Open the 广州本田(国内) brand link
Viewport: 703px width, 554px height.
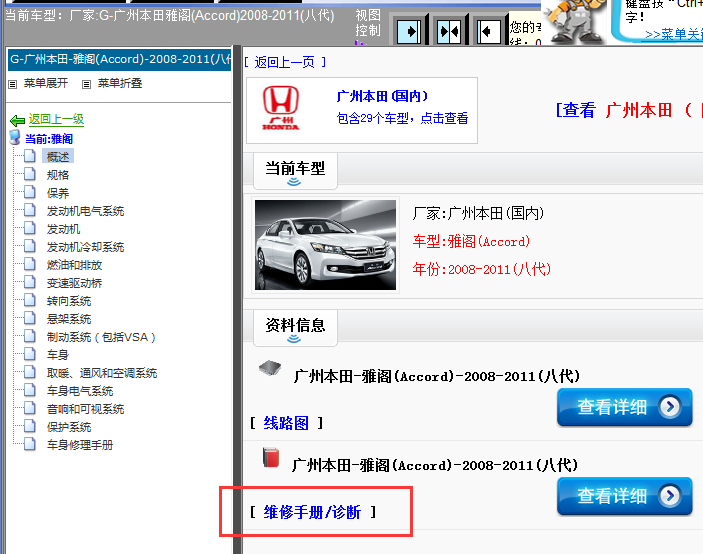pyautogui.click(x=382, y=96)
